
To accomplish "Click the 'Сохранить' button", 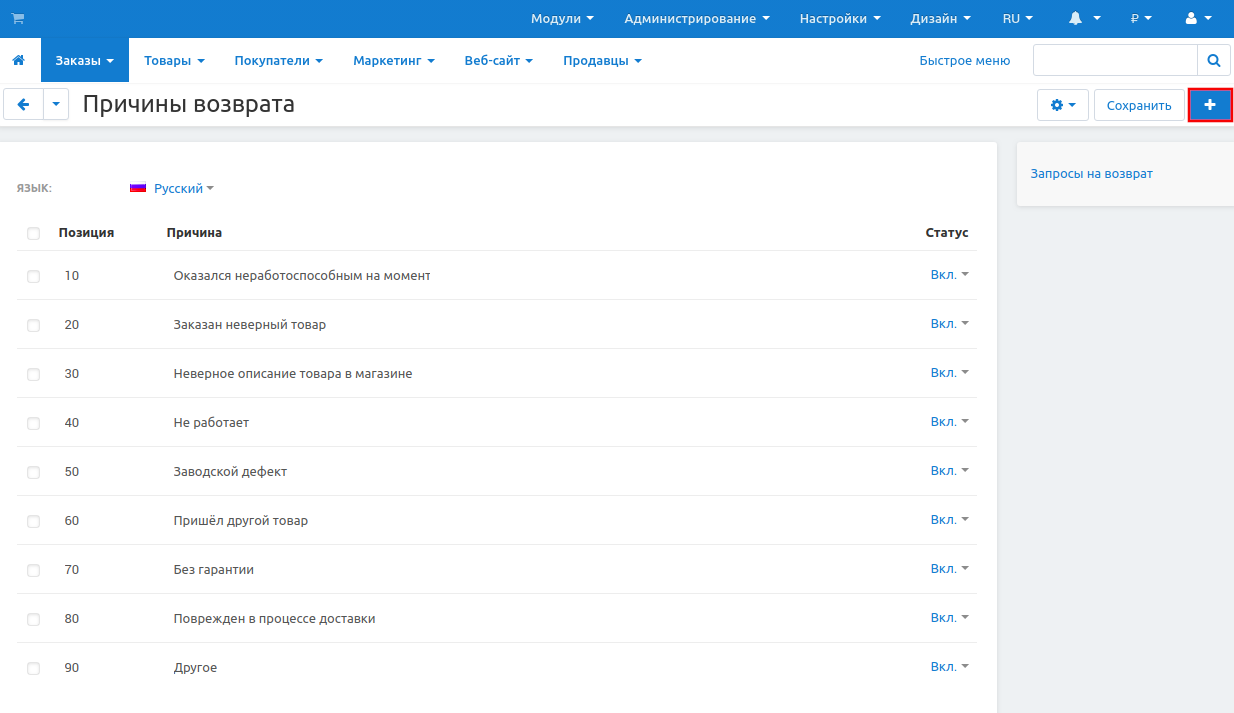I will [x=1139, y=105].
